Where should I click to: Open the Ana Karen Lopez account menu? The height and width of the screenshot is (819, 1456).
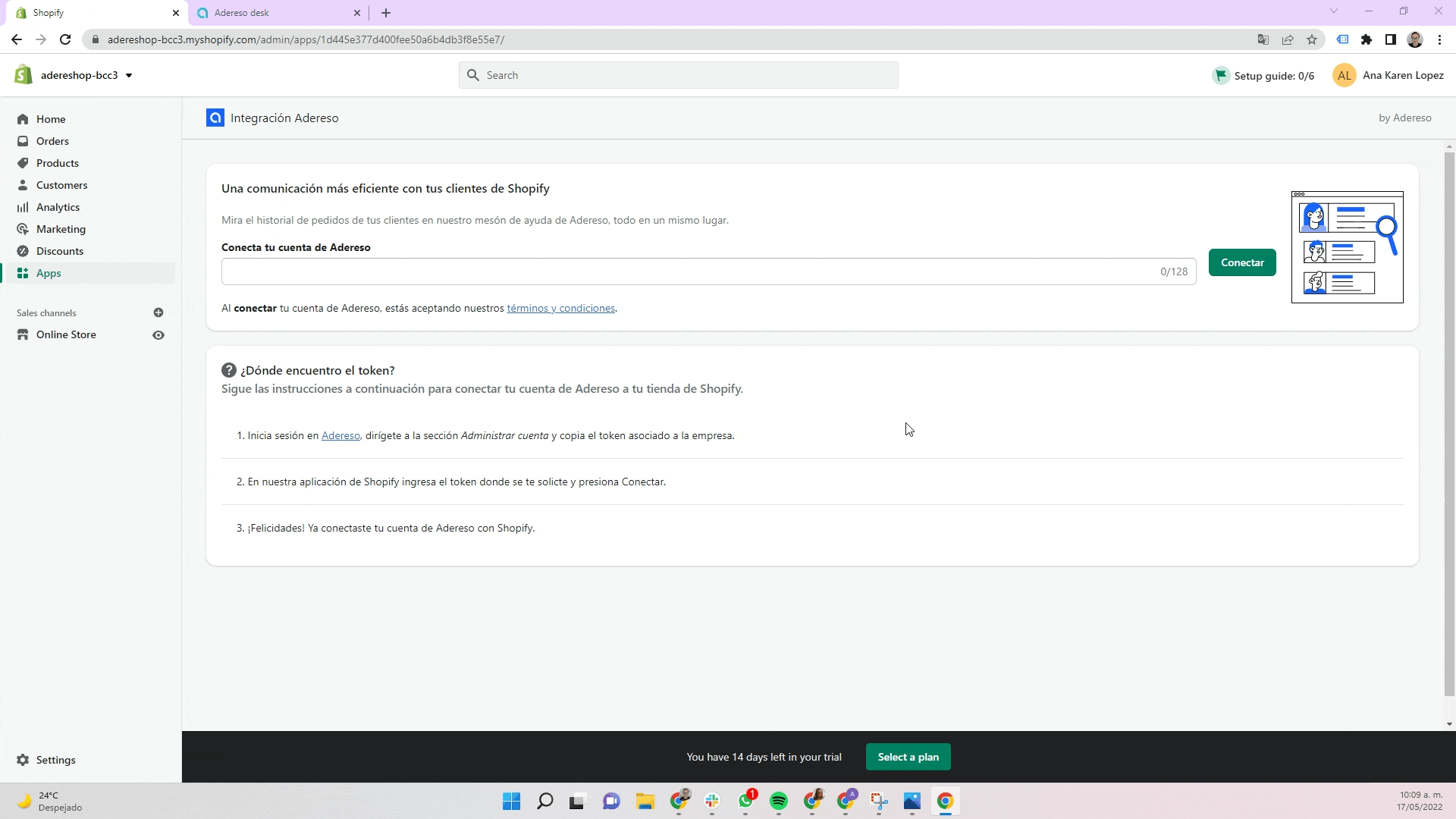[1389, 75]
